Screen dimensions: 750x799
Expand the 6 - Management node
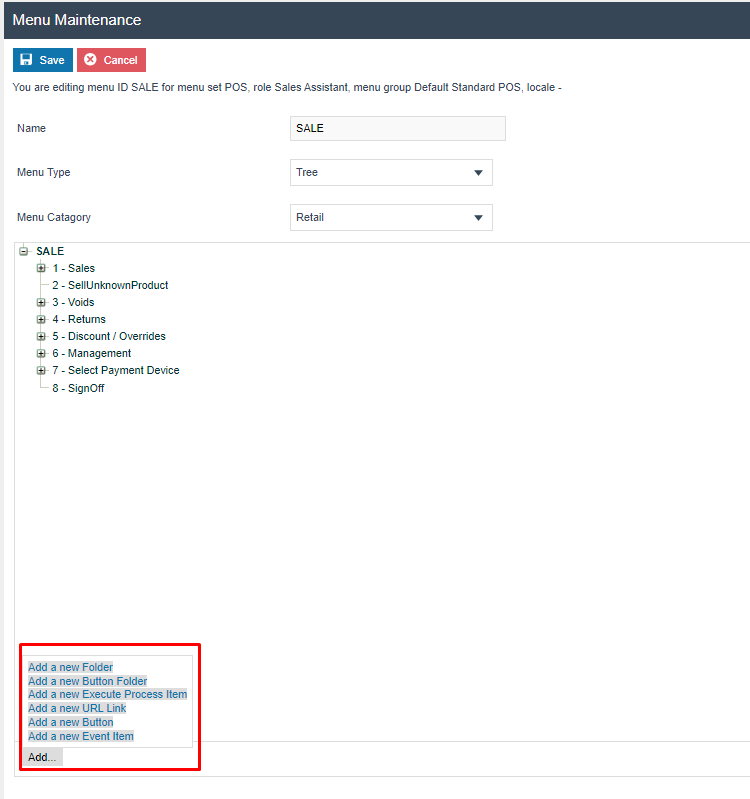click(x=41, y=353)
